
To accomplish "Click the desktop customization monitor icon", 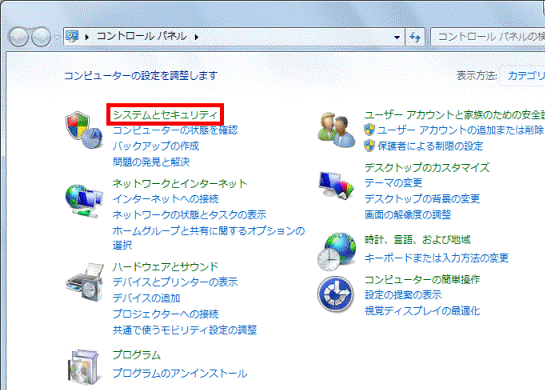I will (x=336, y=185).
